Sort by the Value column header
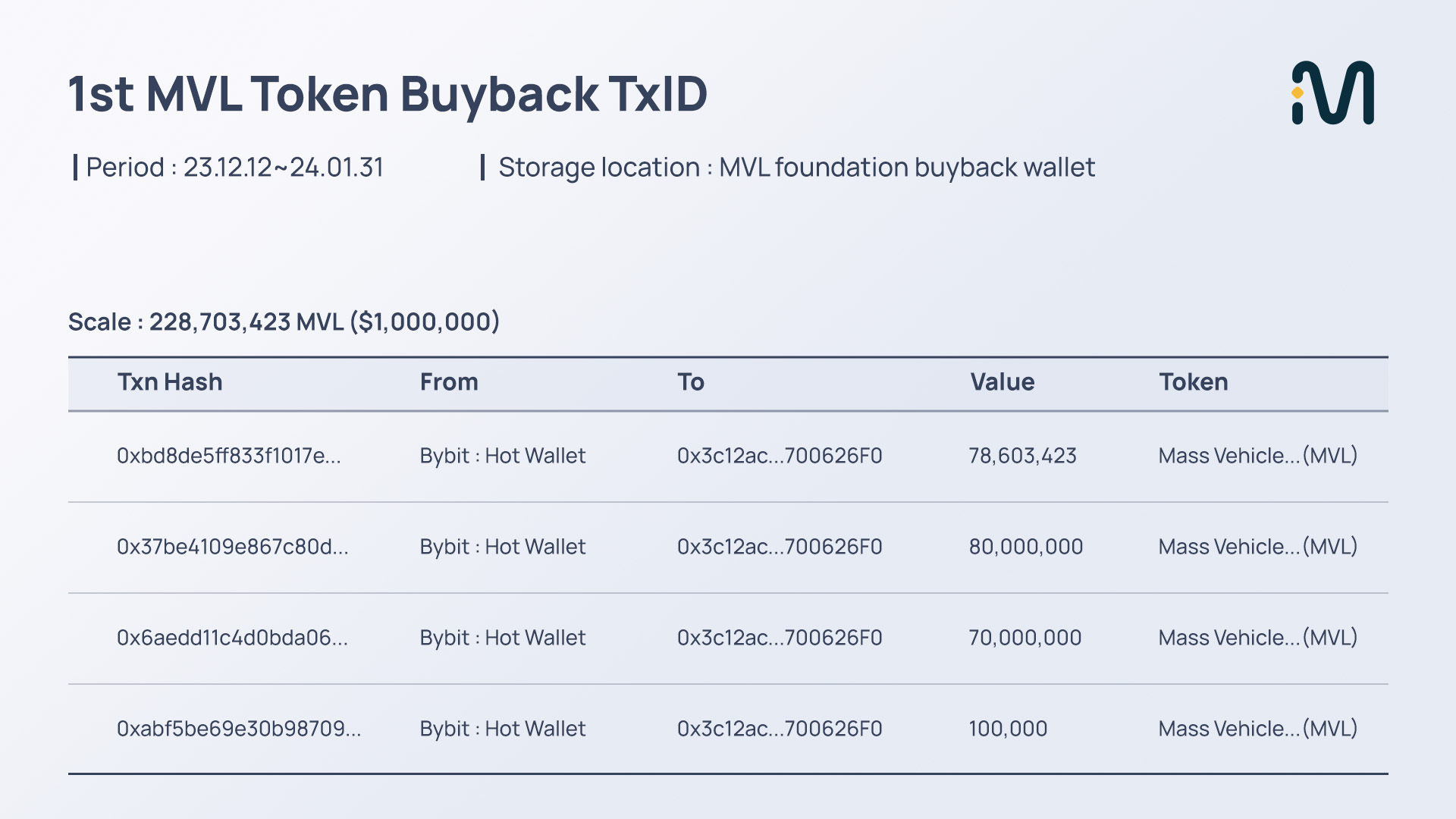The width and height of the screenshot is (1456, 819). pyautogui.click(x=1002, y=382)
